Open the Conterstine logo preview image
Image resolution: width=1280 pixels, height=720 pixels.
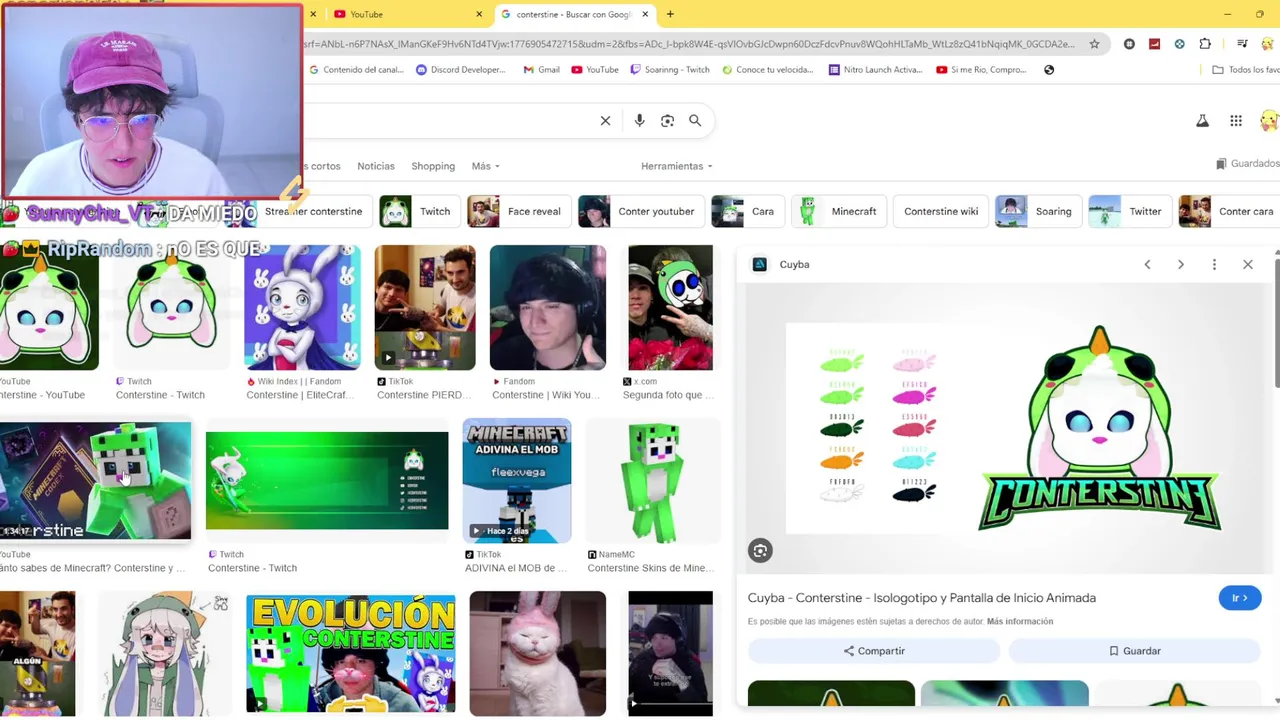[1007, 428]
